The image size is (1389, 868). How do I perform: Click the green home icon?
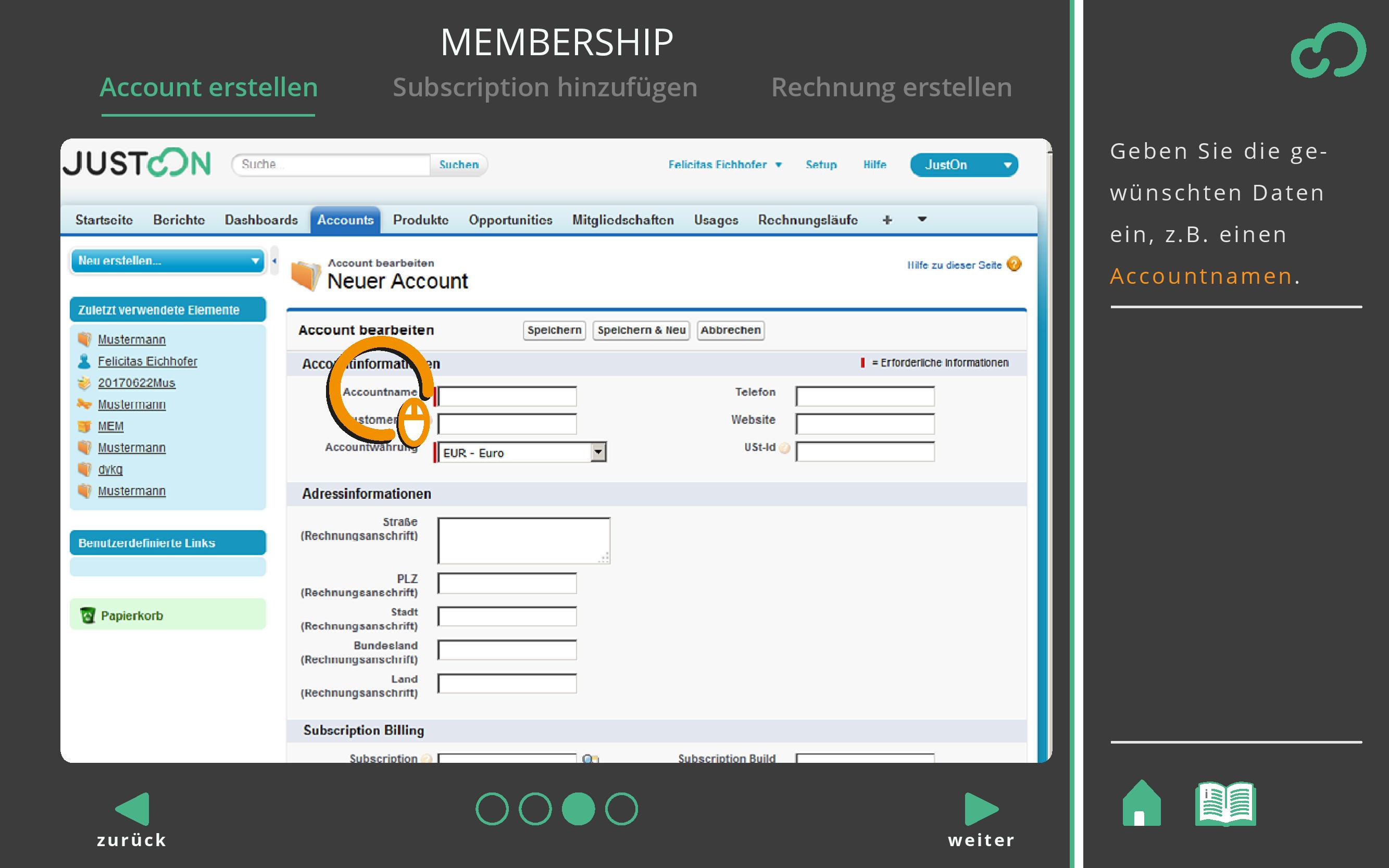point(1141,804)
